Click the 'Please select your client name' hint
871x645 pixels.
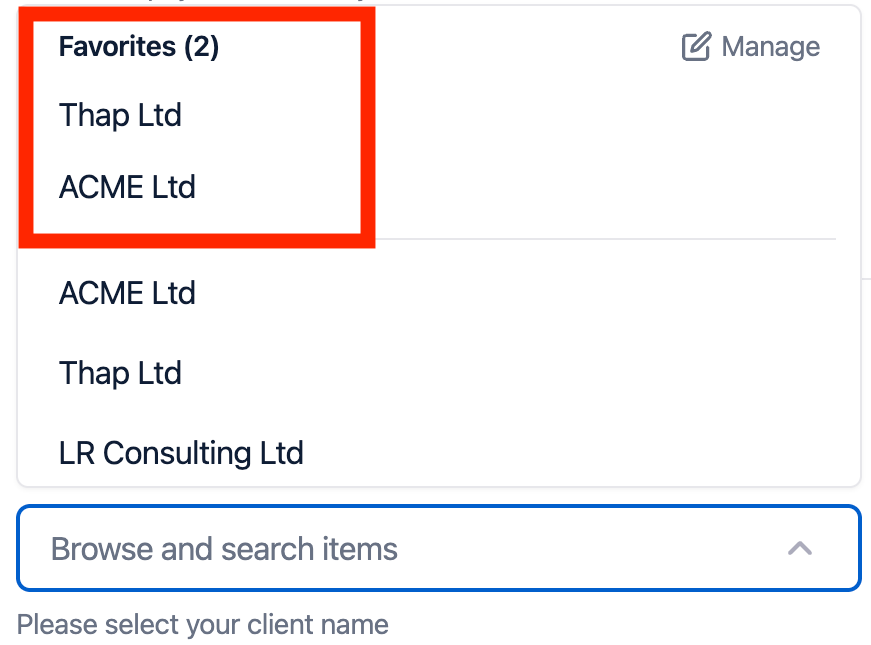point(203,625)
